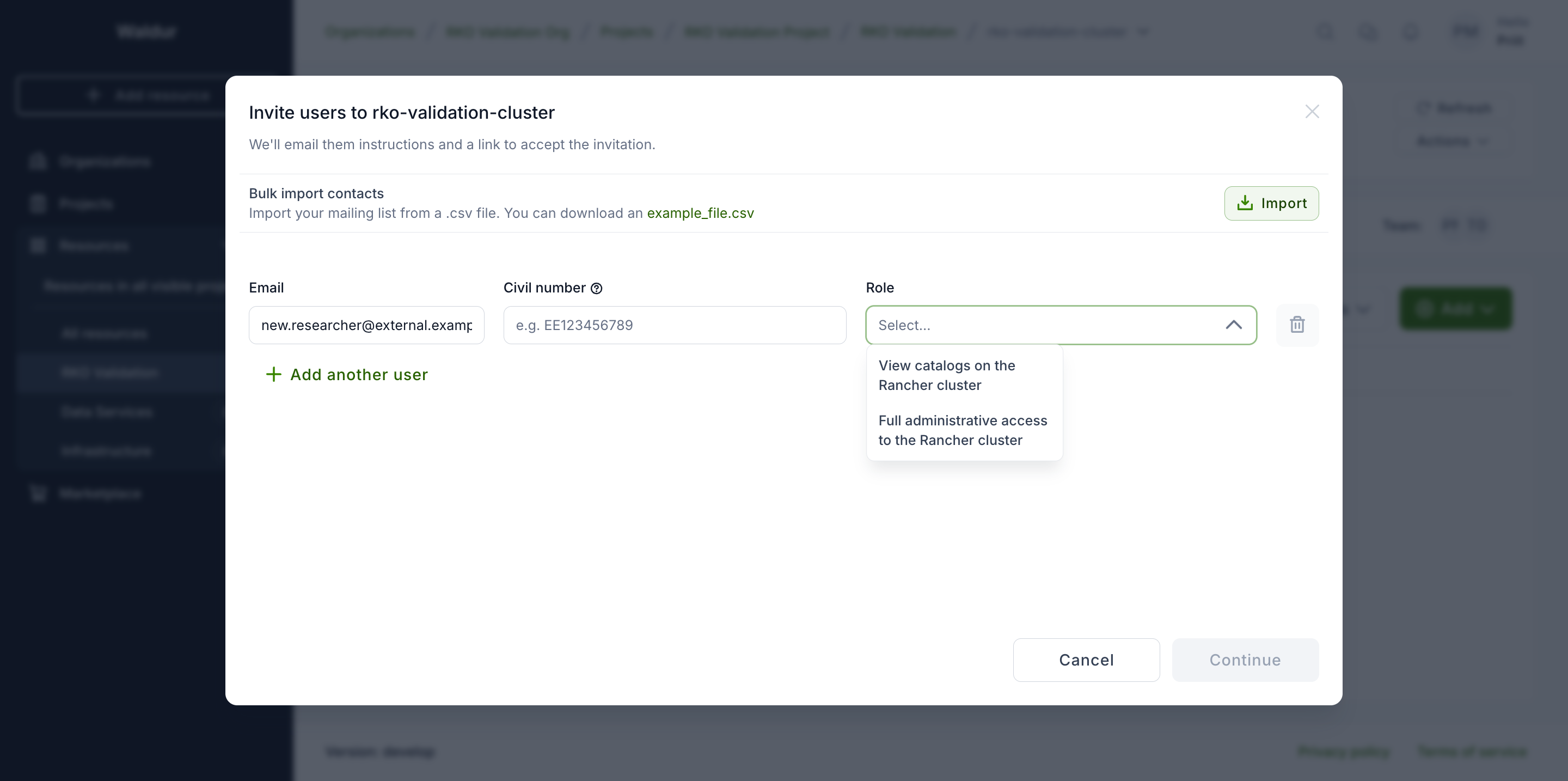Collapse the Role select dropdown

tap(1233, 325)
